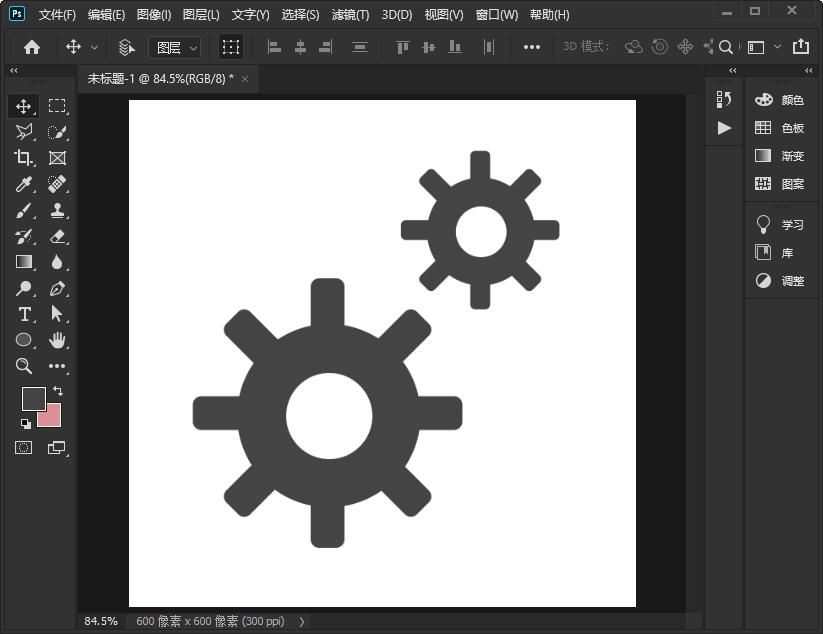Align horizontal centers

pos(300,47)
